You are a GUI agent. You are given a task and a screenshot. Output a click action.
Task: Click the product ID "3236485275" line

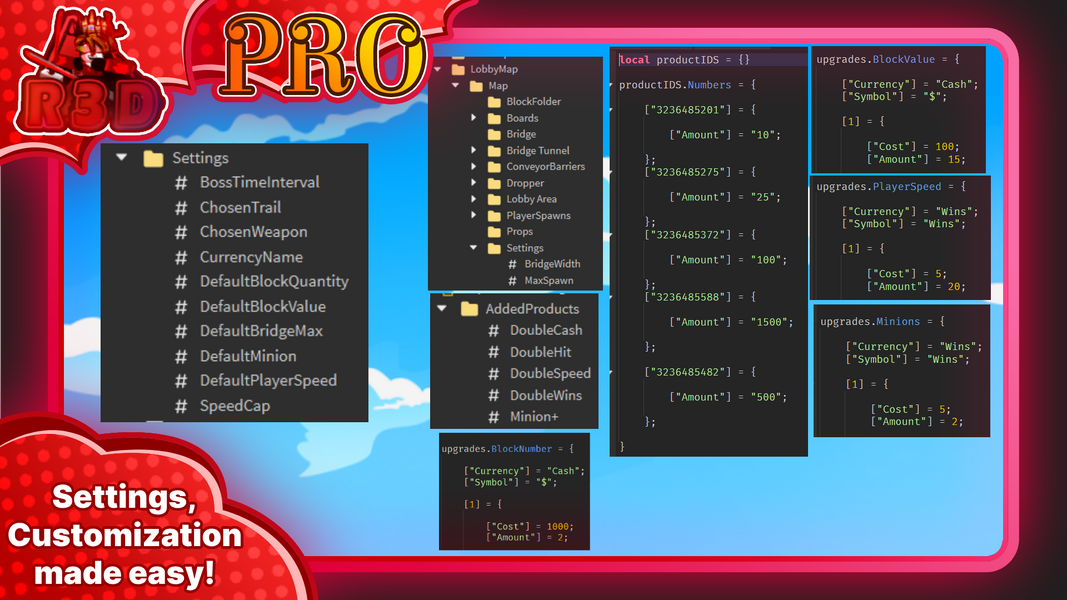coord(700,172)
